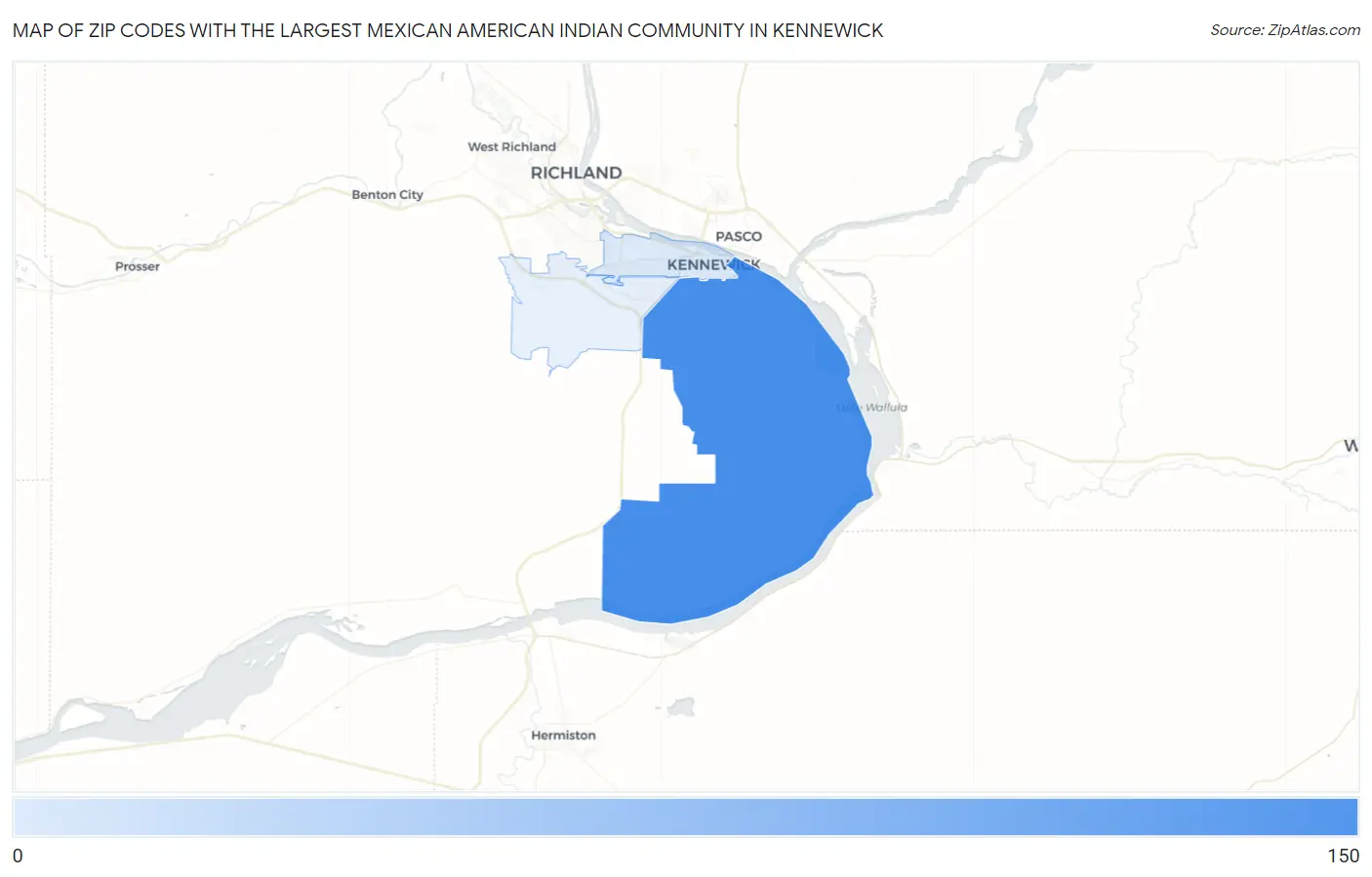Click the Source: ZipAtlas.com attribution
This screenshot has width=1372, height=877.
tap(1285, 30)
